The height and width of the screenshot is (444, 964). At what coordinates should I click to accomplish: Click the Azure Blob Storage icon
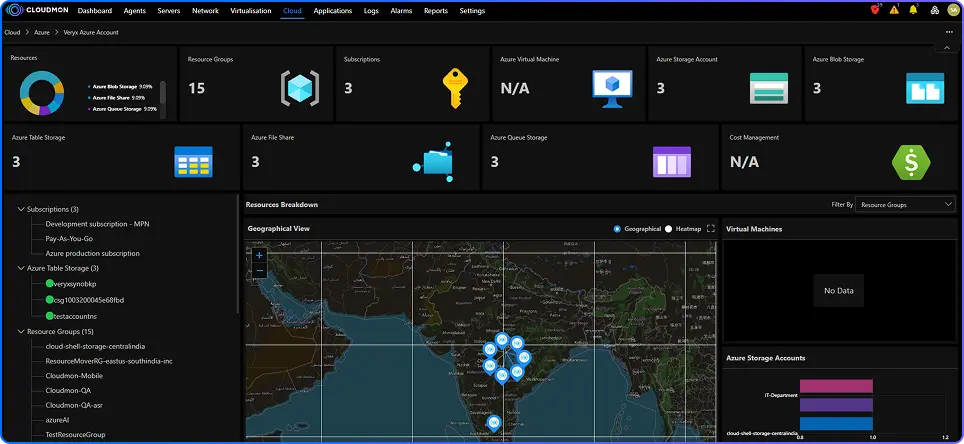[925, 88]
